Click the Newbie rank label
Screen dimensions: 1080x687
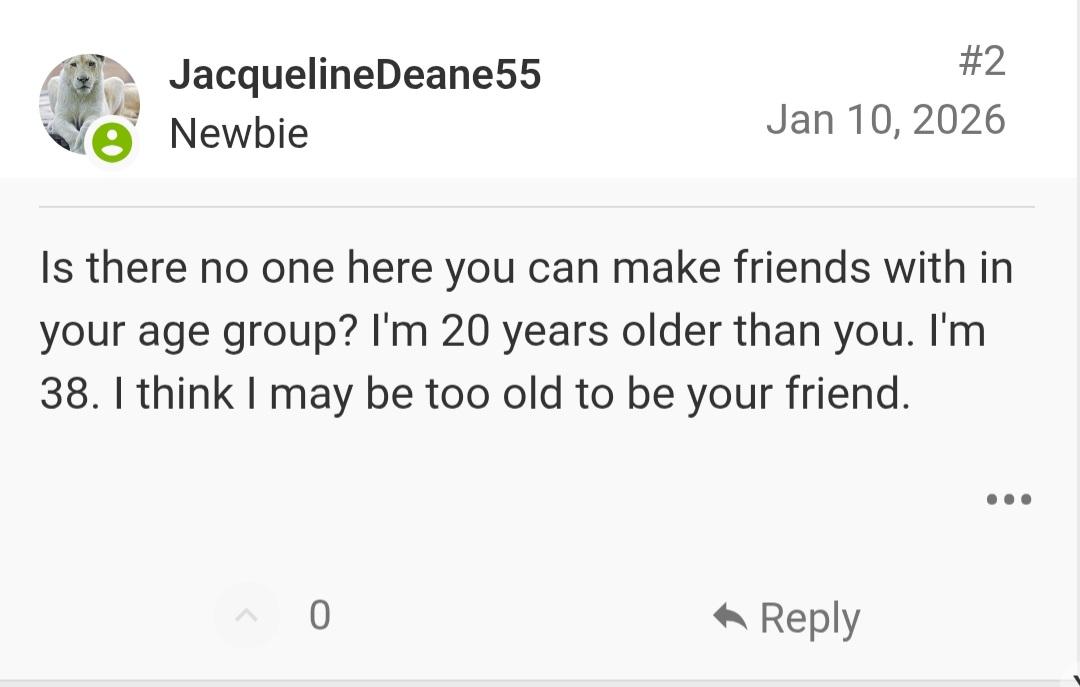pos(239,133)
